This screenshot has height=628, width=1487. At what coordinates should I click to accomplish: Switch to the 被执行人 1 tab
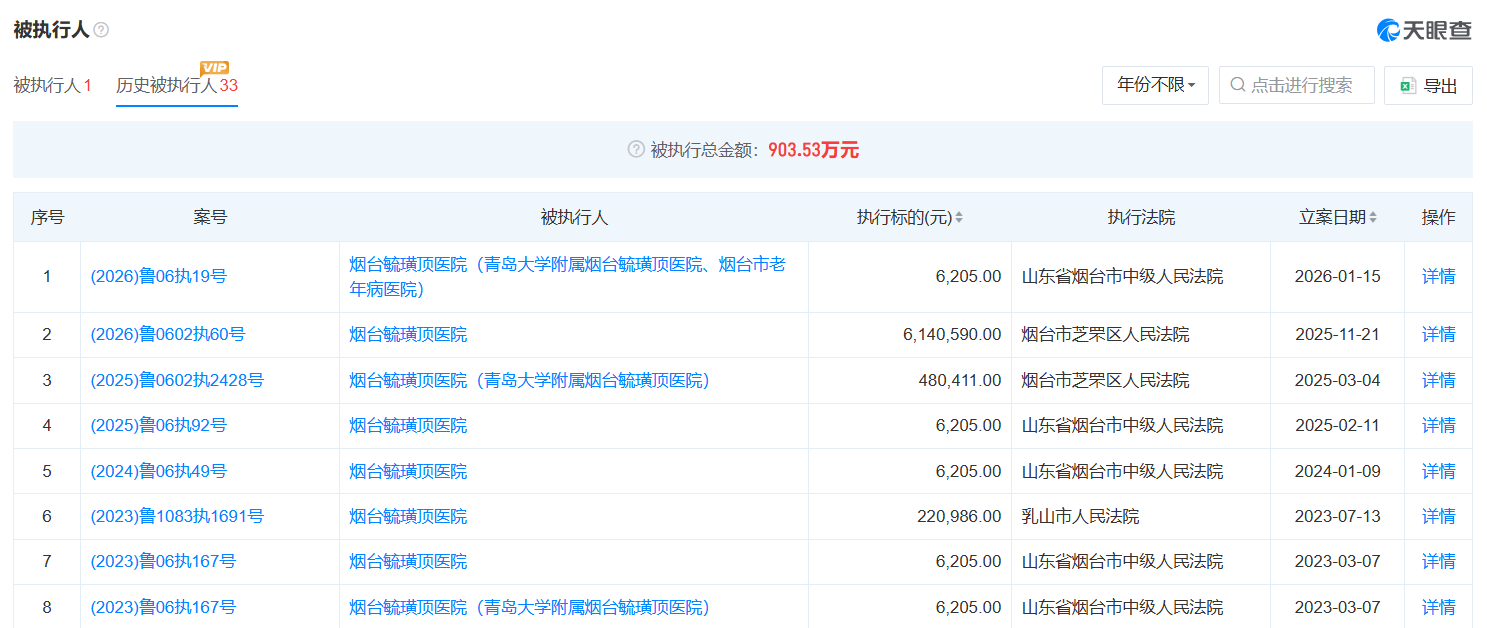tap(52, 86)
